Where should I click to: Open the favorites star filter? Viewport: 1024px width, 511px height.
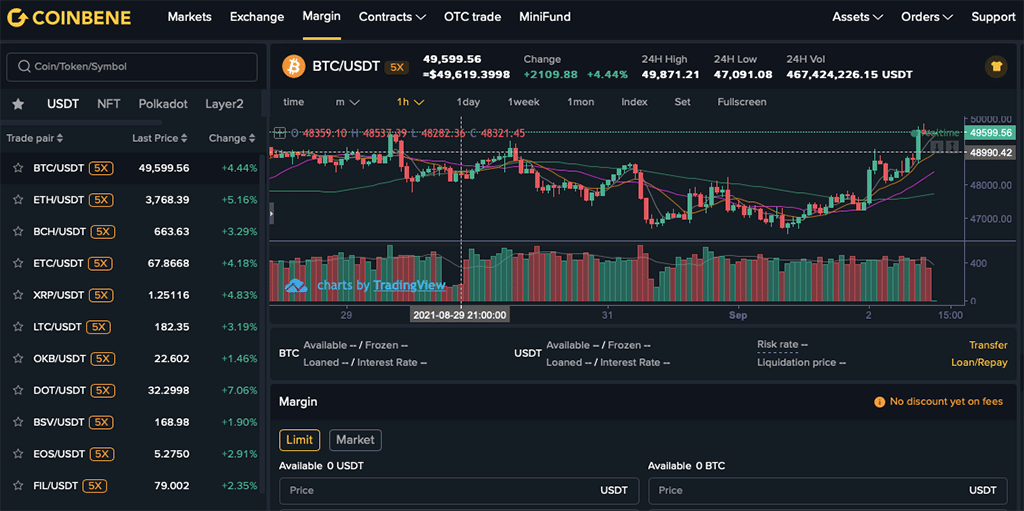18,104
